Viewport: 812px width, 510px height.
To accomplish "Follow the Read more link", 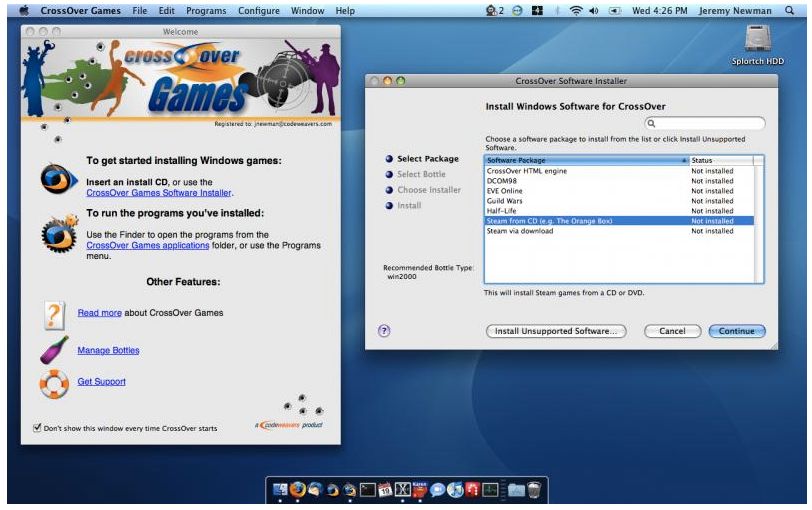I will pyautogui.click(x=99, y=313).
